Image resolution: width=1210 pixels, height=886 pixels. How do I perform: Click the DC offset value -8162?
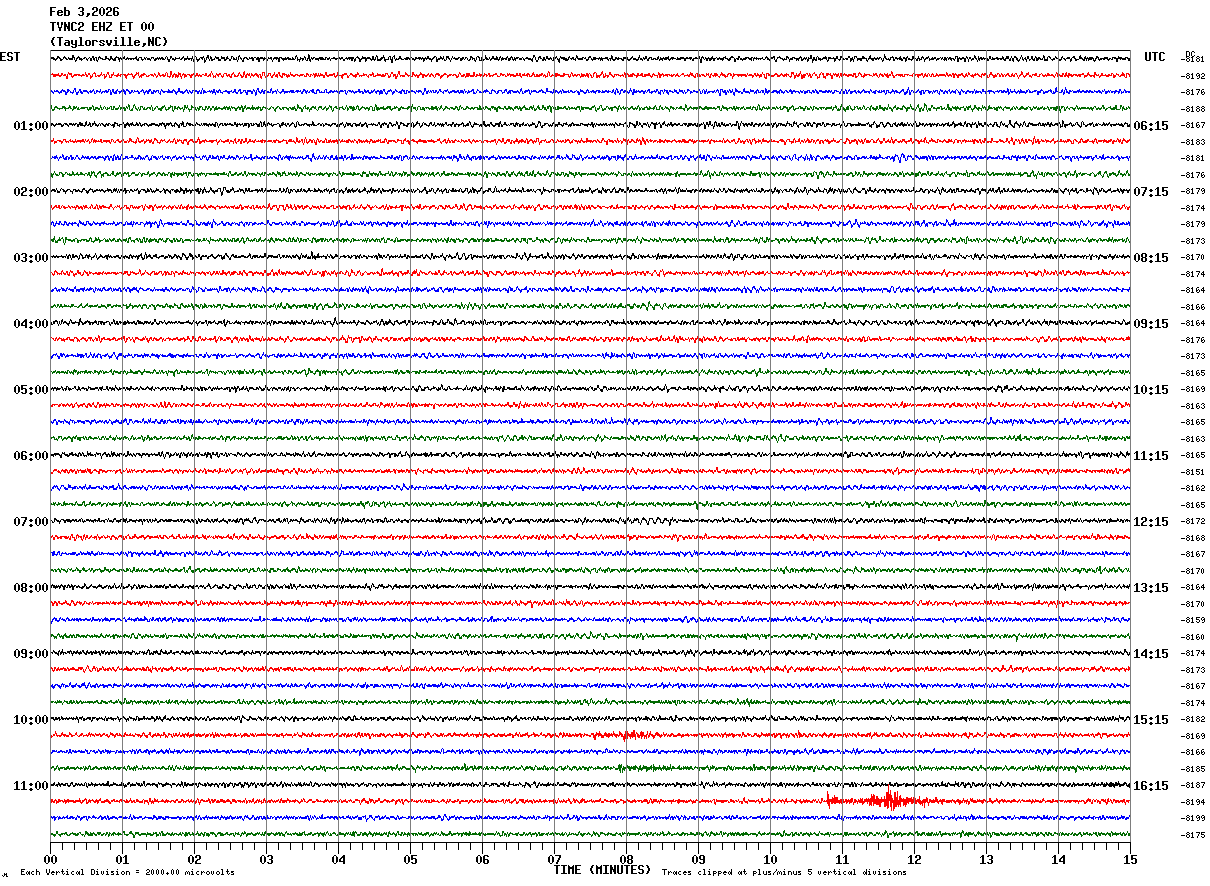pyautogui.click(x=1194, y=488)
